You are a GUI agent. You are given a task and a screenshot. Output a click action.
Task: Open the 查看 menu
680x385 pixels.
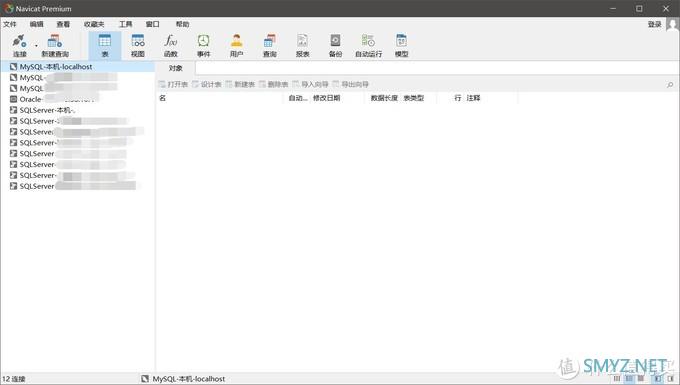63,24
